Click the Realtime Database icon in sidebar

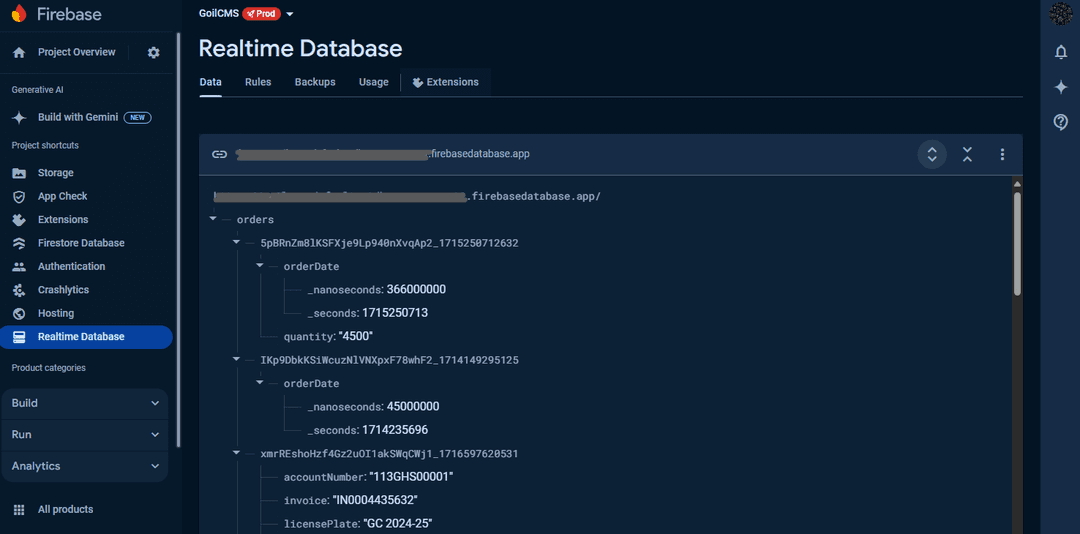[x=19, y=337]
